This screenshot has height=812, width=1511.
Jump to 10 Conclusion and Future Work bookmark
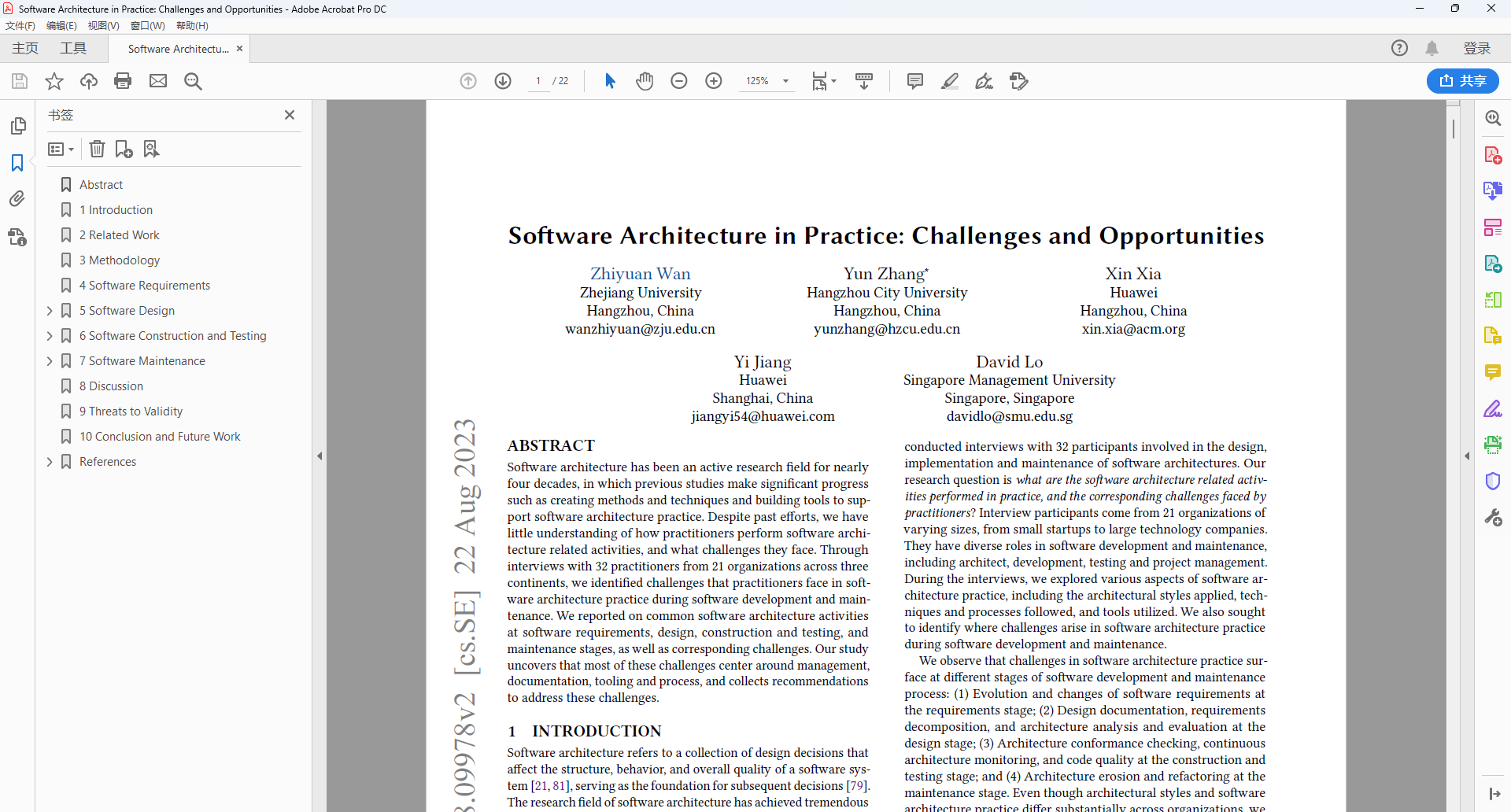160,437
